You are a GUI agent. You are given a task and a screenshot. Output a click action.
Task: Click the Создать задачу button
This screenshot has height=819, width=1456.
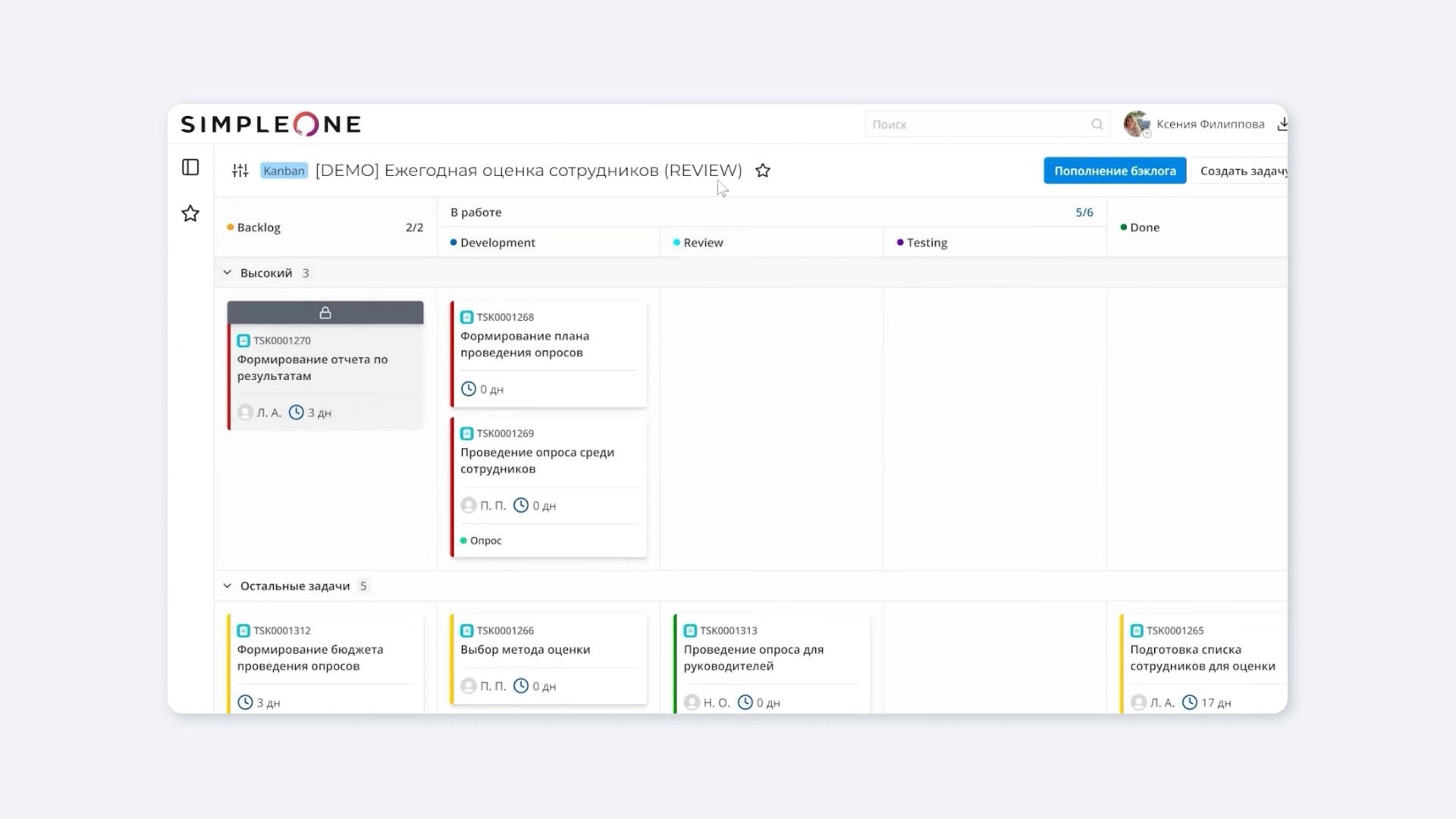click(x=1242, y=170)
